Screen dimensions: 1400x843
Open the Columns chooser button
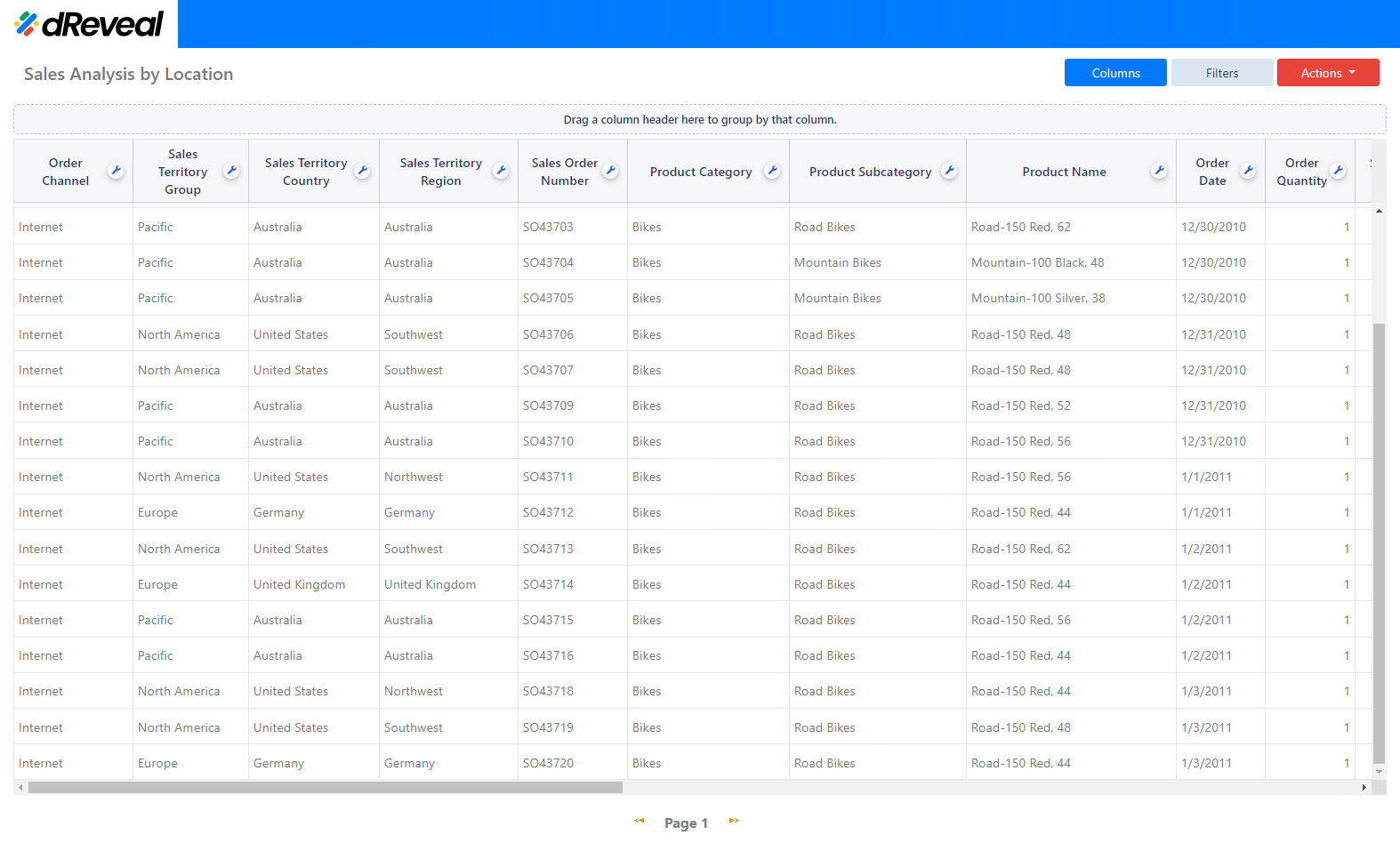tap(1115, 73)
